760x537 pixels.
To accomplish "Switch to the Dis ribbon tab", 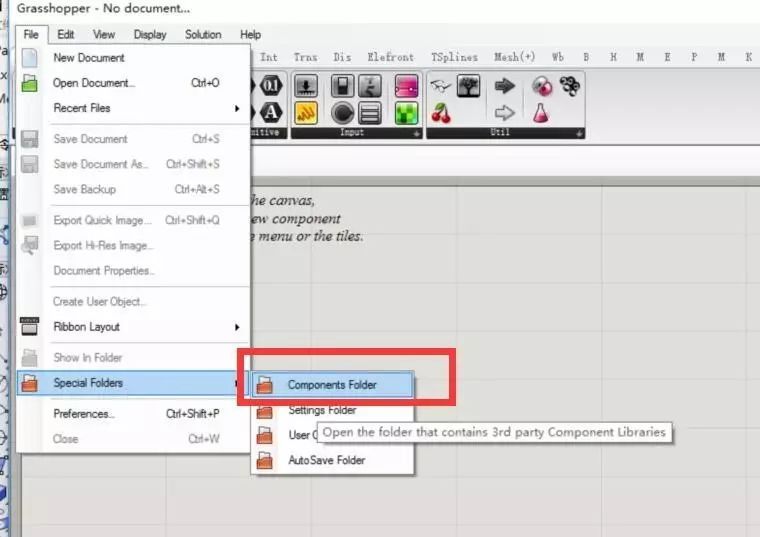I will point(342,57).
